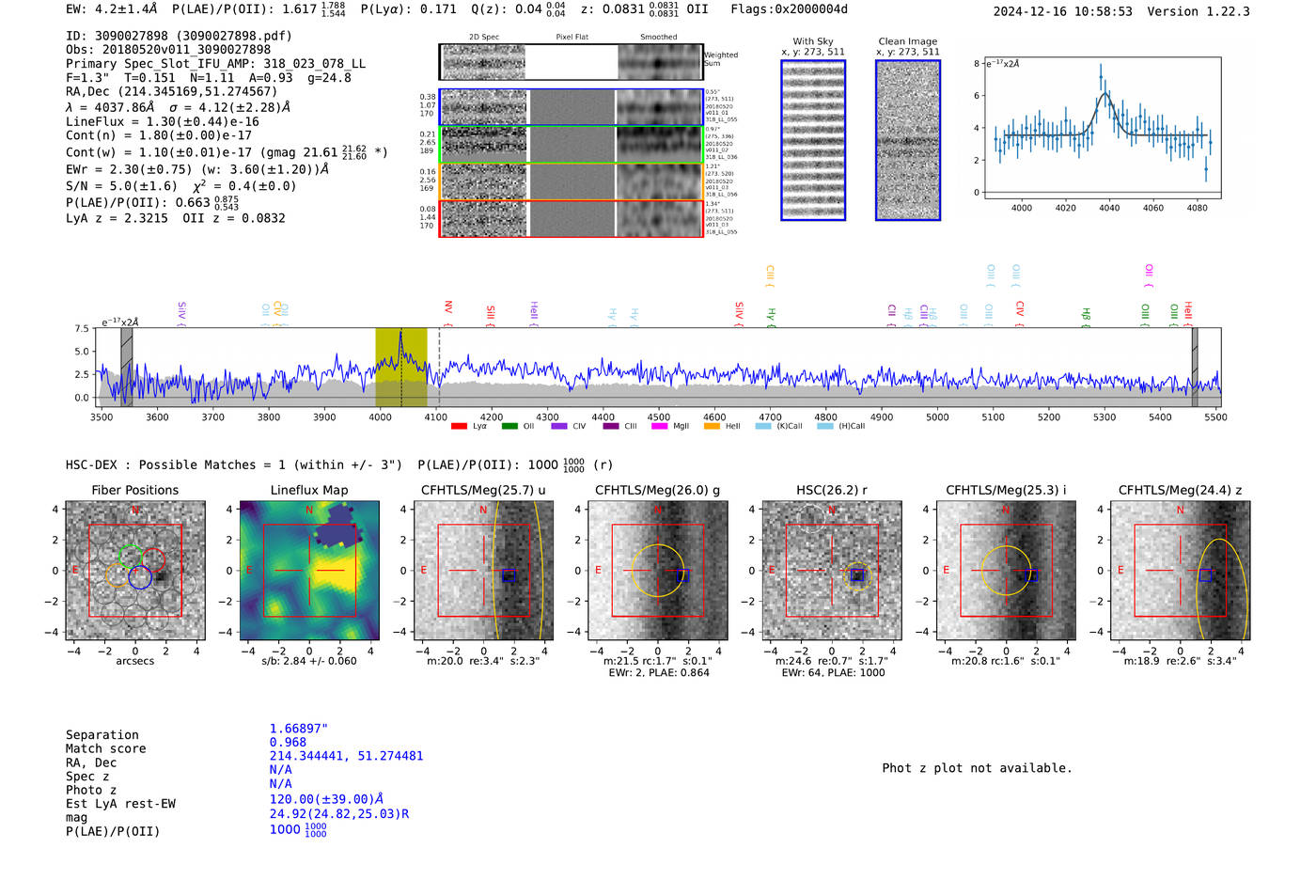Select the CFHTLS/Meg(25.3) i cutout

[1006, 571]
